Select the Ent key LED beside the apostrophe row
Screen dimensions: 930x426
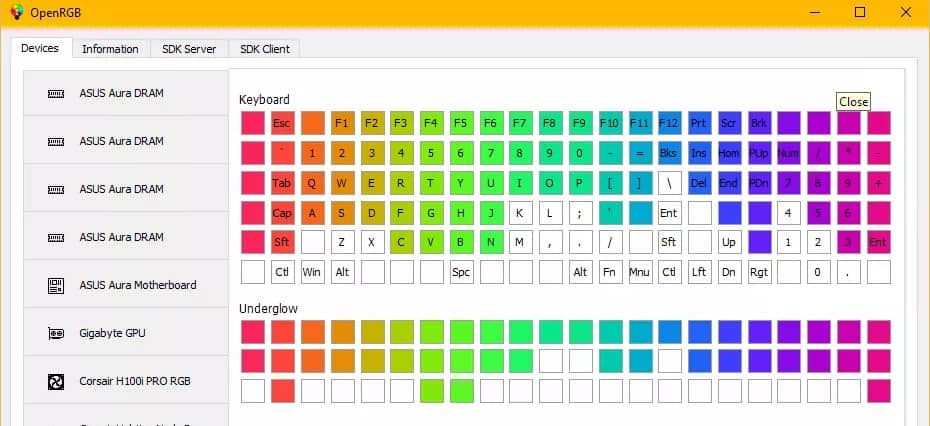coord(670,212)
